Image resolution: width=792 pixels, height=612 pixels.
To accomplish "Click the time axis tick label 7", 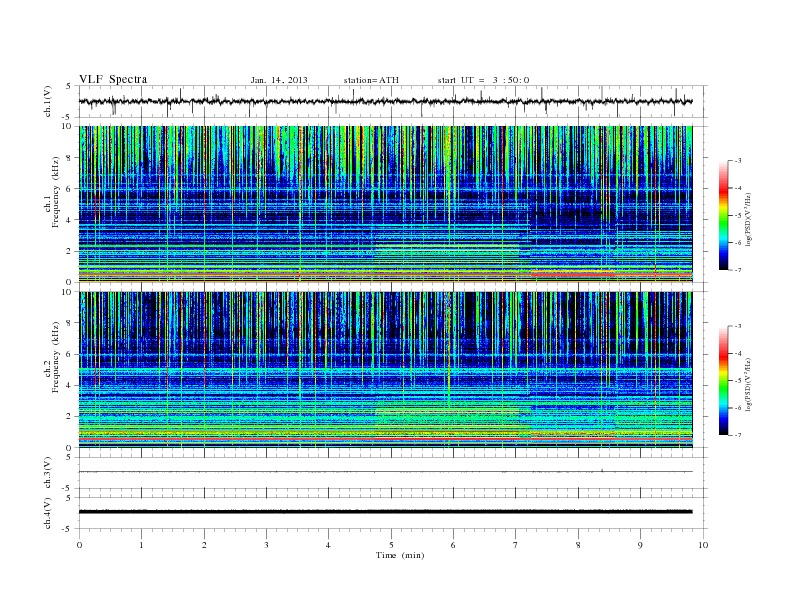I will coord(516,545).
